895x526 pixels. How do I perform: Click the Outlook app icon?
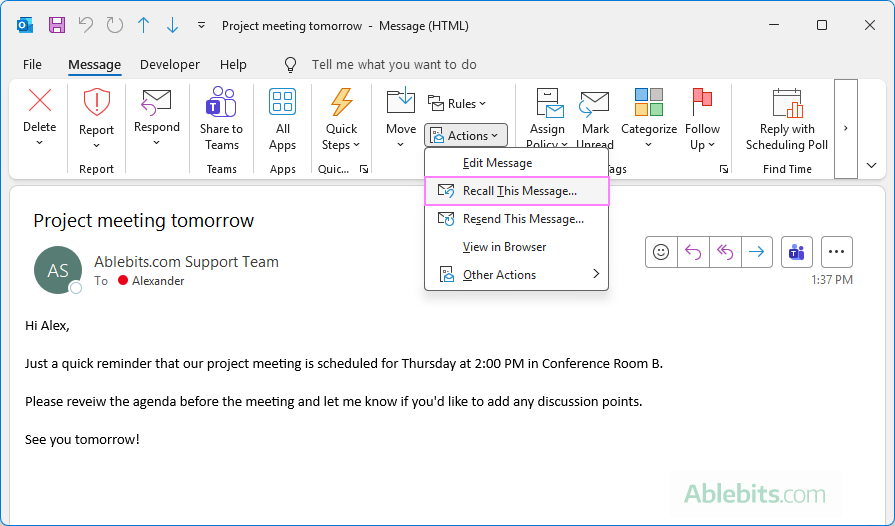coord(25,25)
